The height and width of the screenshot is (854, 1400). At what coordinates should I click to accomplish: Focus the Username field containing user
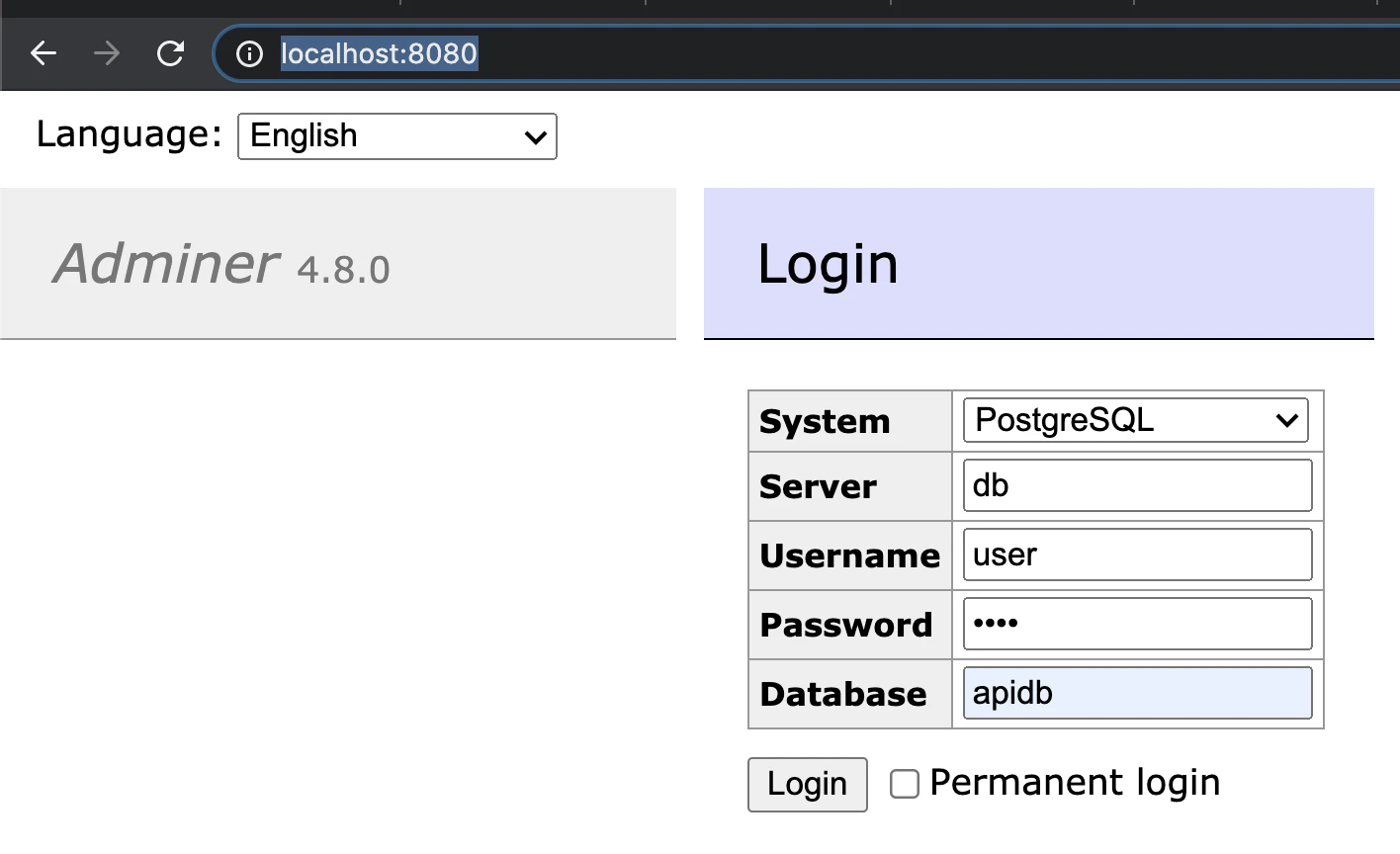(1138, 555)
